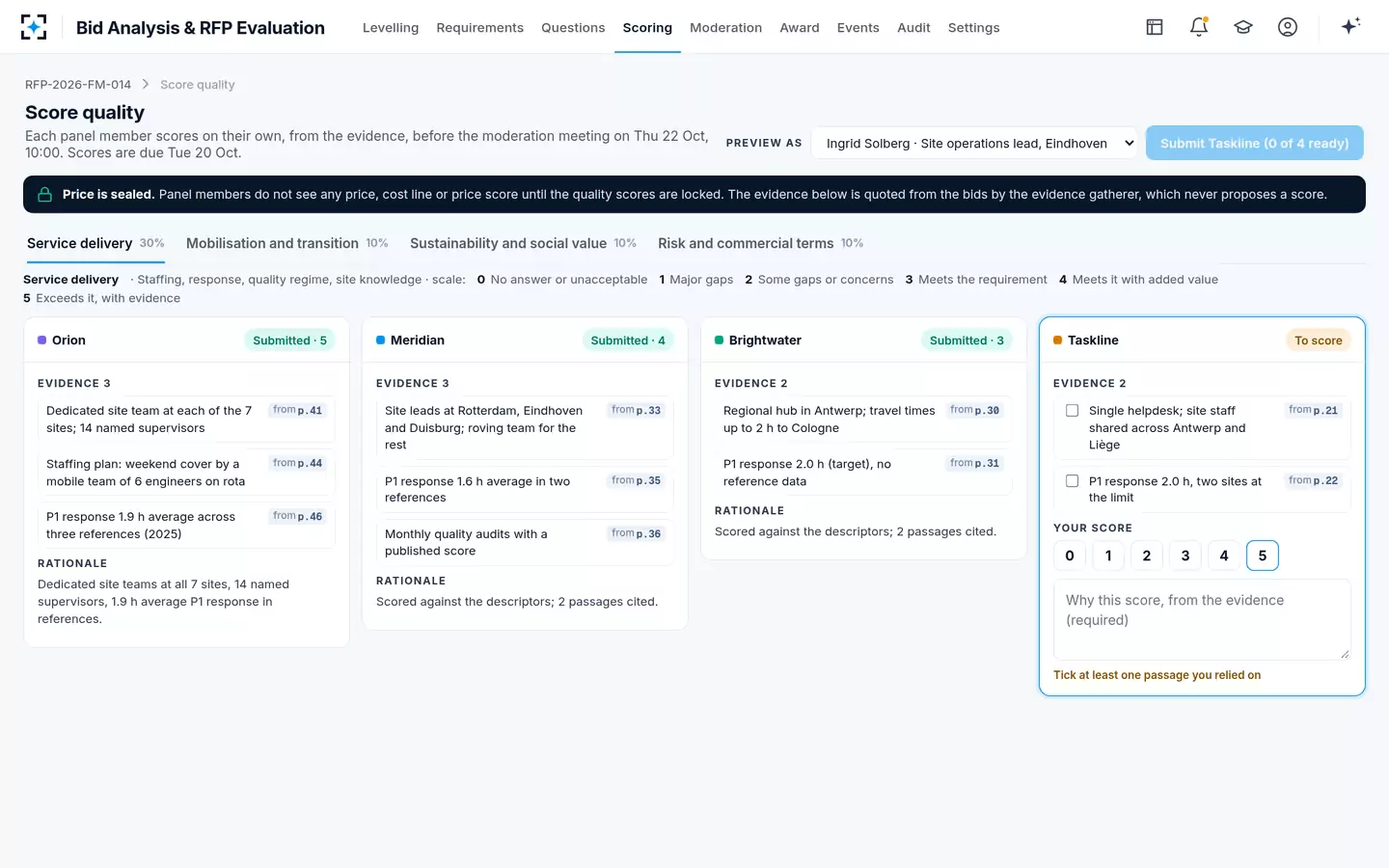Screen dimensions: 1389x868
Task: Select score 0 for Taskline
Action: (1070, 556)
